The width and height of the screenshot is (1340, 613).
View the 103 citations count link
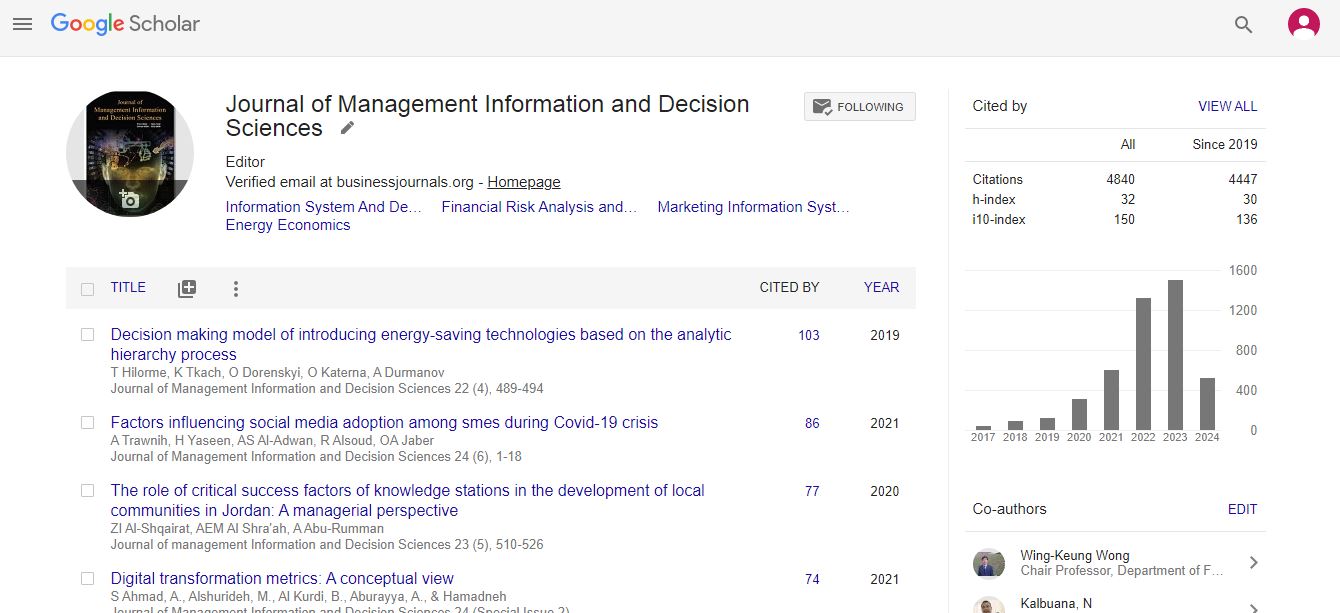tap(809, 335)
